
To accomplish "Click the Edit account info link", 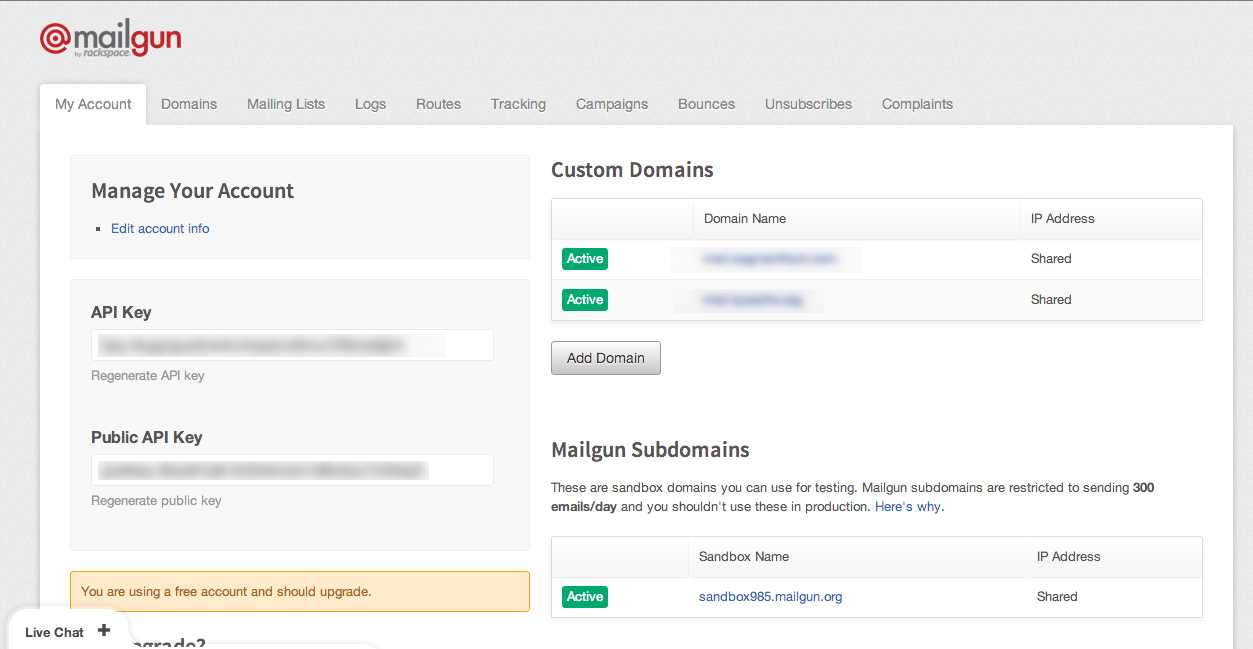I will point(160,229).
